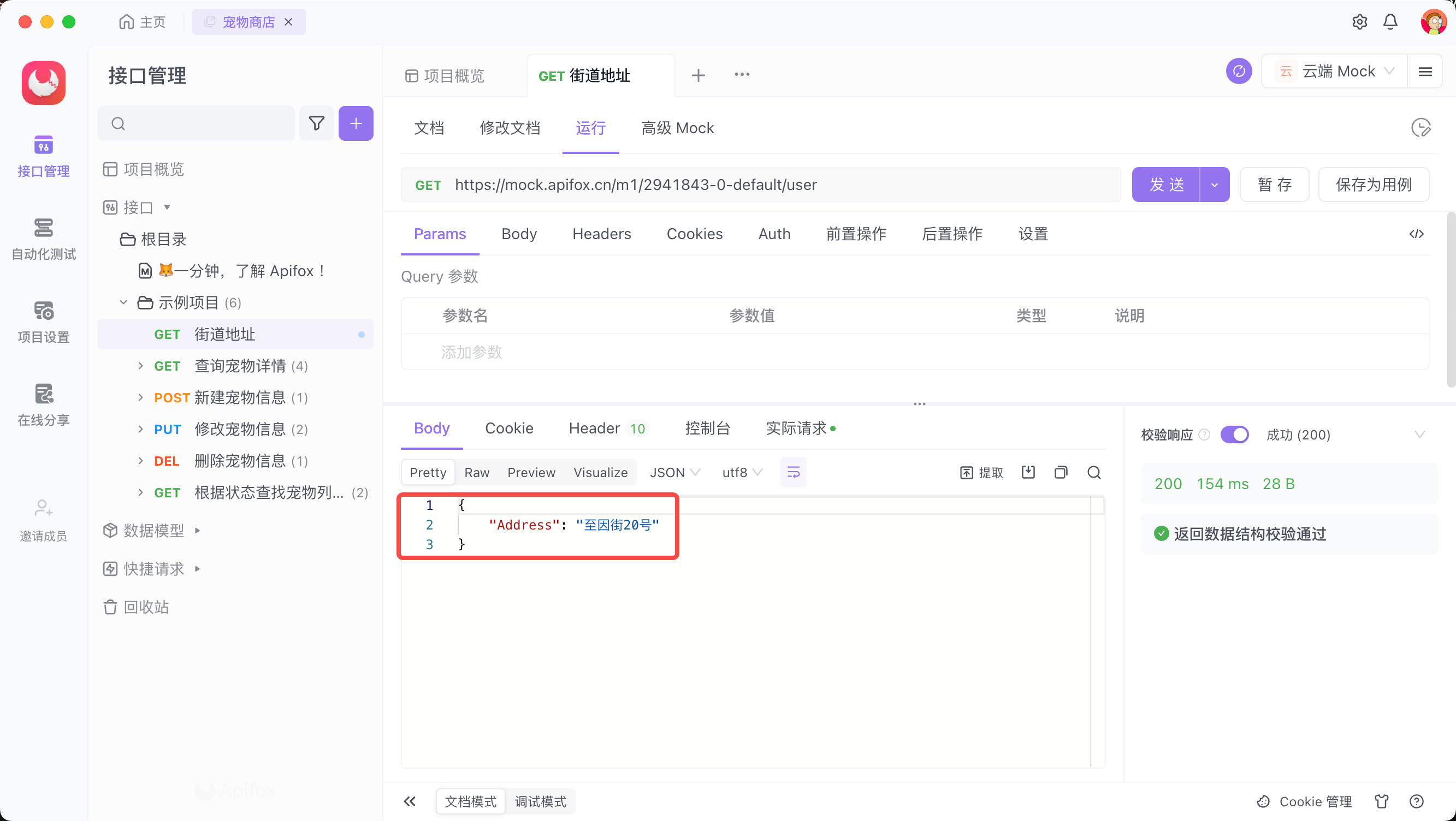
Task: Click the filter icon beside search box
Action: tap(317, 123)
